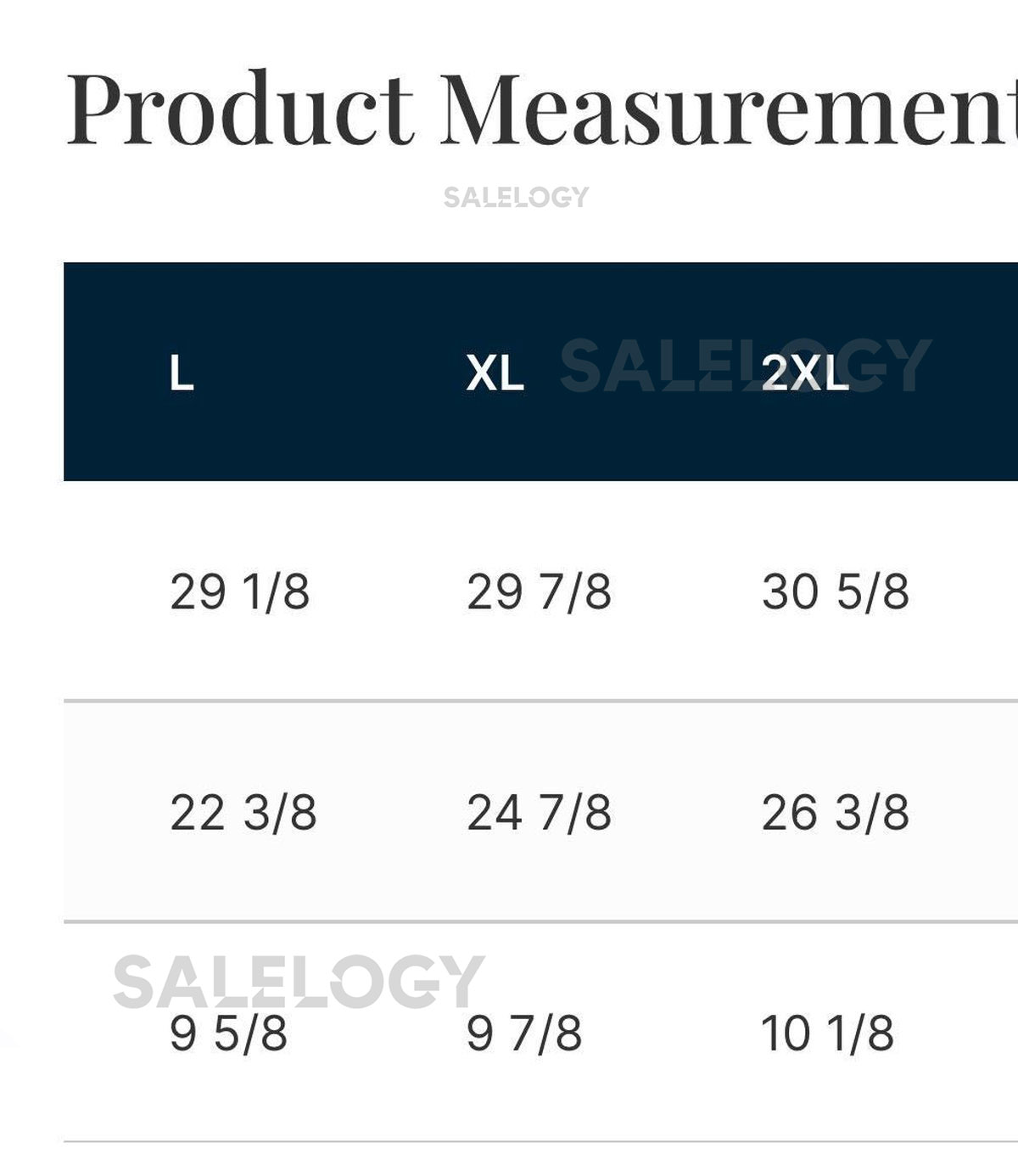Screen dimensions: 1018x1176
Task: Click the 29 1/8 measurement cell
Action: coord(239,591)
